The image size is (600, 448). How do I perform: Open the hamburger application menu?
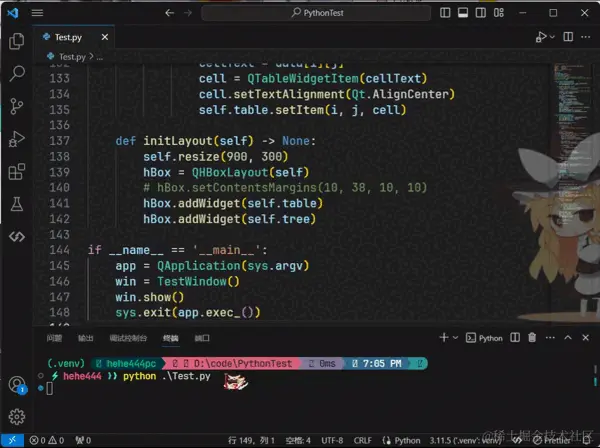click(37, 13)
